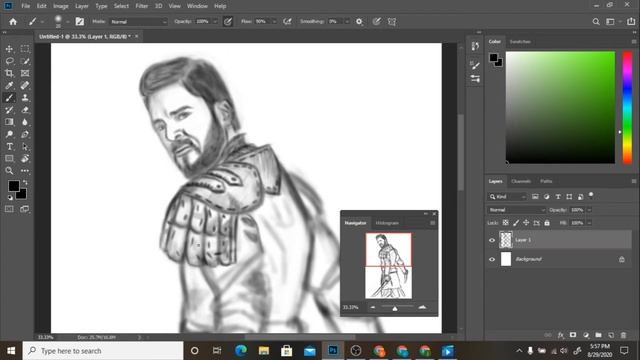Open smoothing options gear

click(x=359, y=22)
